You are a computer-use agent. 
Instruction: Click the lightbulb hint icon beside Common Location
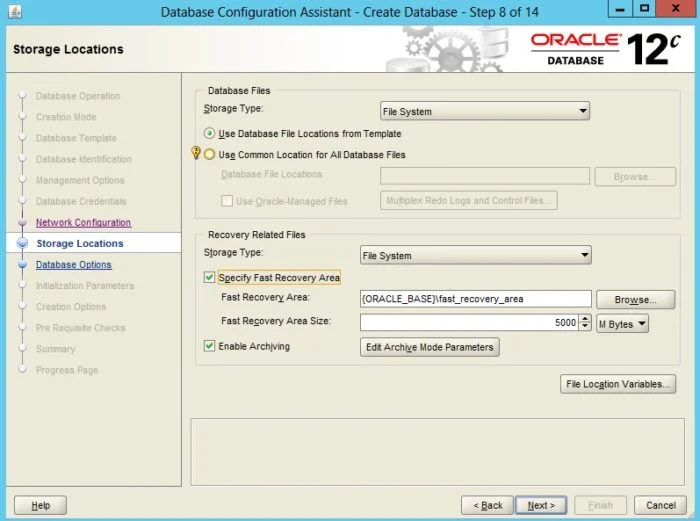click(x=196, y=153)
